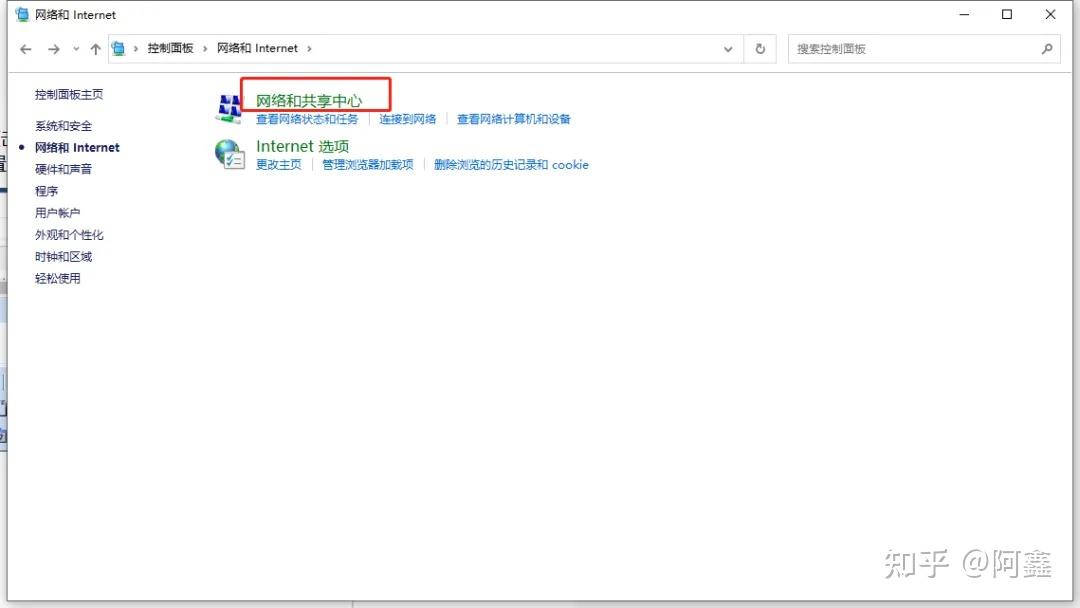This screenshot has width=1080, height=608.
Task: Close the 网络和 Internet window
Action: pyautogui.click(x=1050, y=14)
